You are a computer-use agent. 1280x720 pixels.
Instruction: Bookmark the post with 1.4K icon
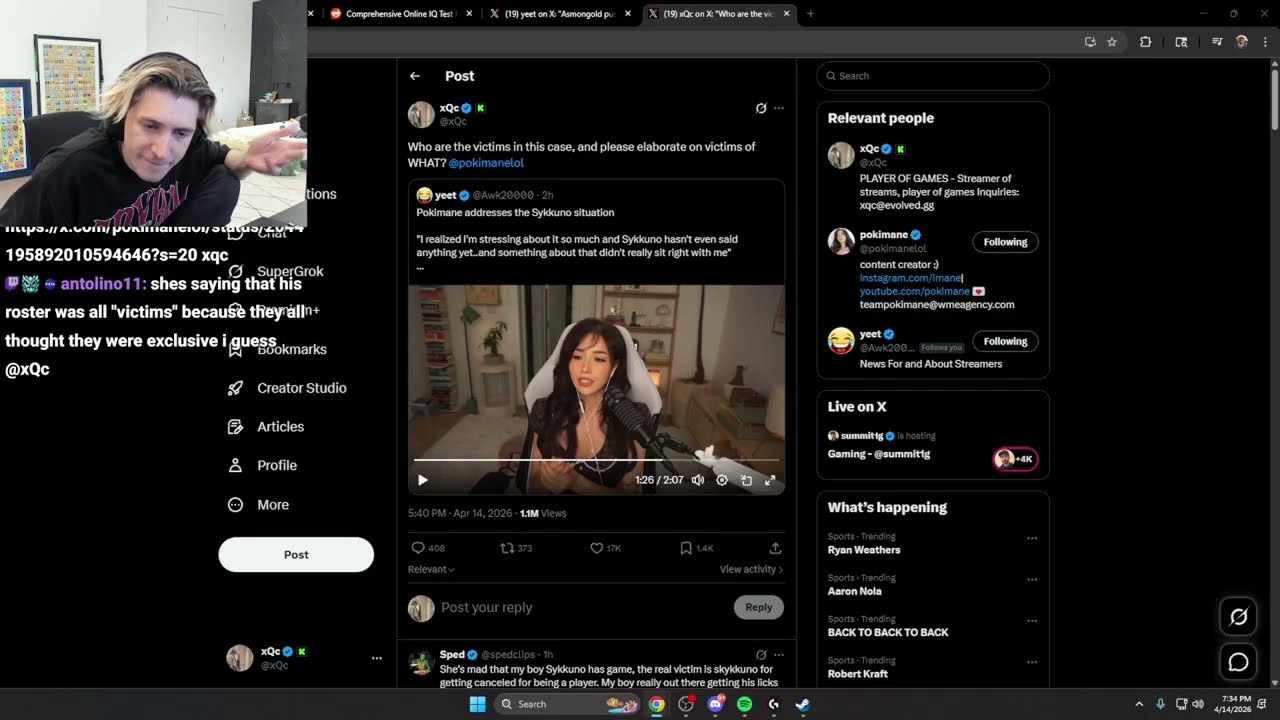[x=696, y=548]
